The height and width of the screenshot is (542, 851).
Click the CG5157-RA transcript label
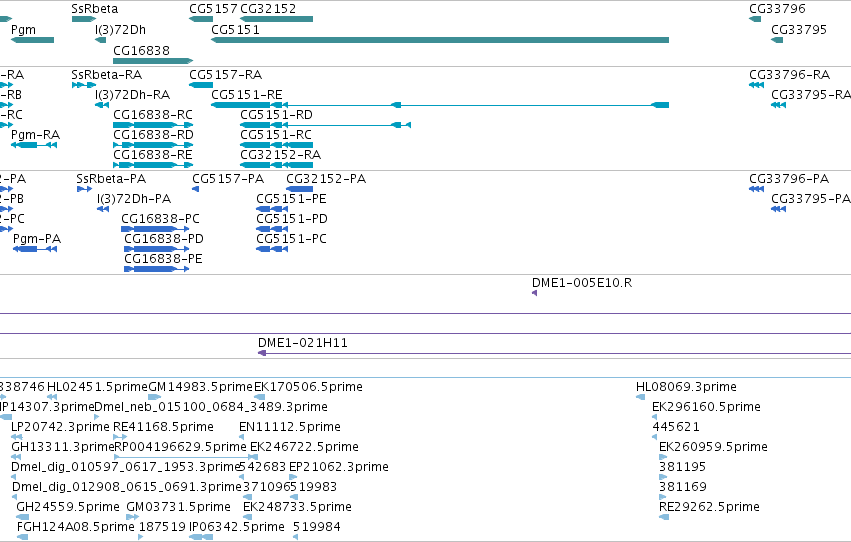[225, 75]
